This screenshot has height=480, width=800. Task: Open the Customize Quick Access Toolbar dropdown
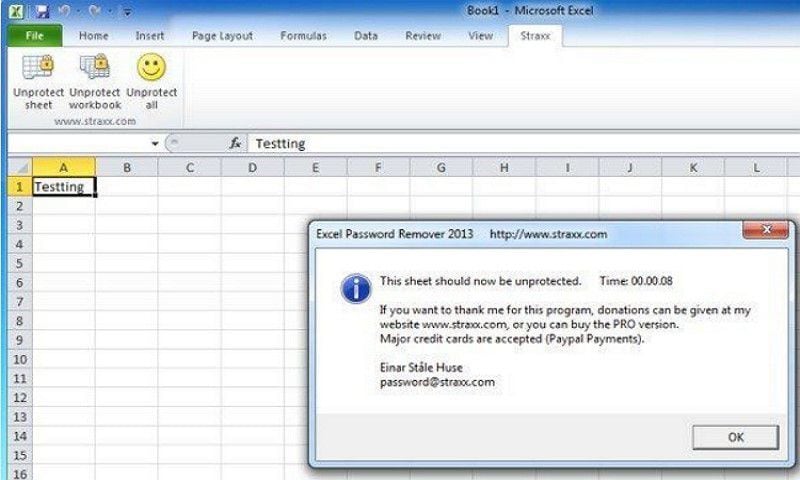[127, 12]
